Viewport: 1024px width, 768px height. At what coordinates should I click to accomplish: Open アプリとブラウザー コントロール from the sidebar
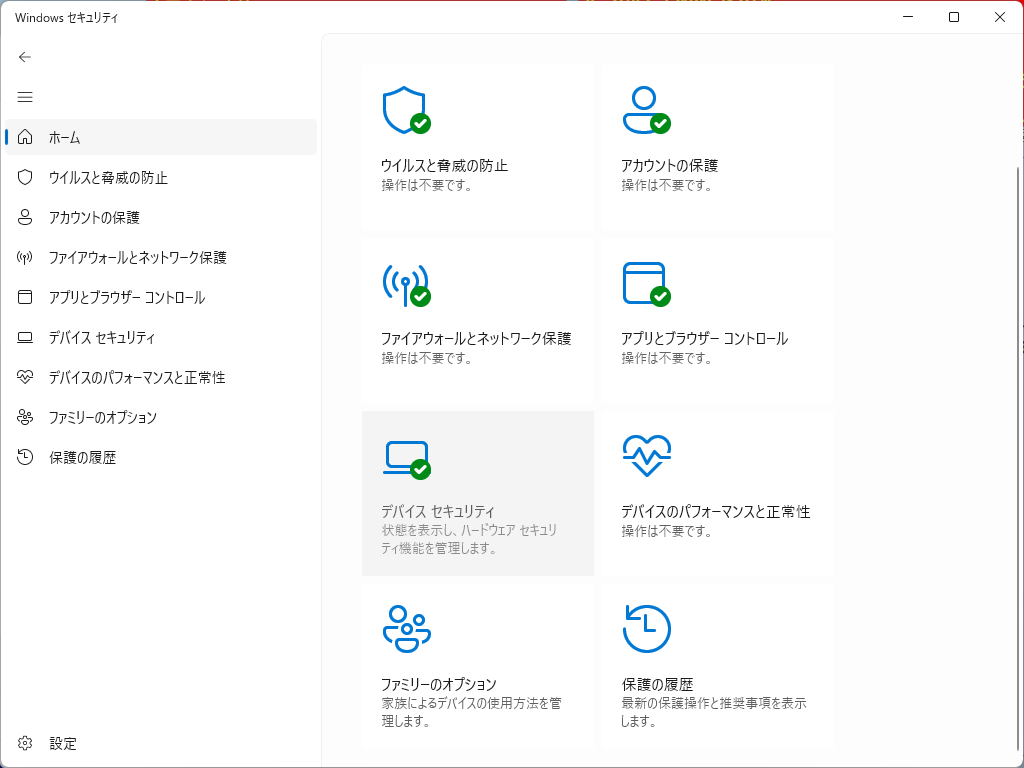161,297
